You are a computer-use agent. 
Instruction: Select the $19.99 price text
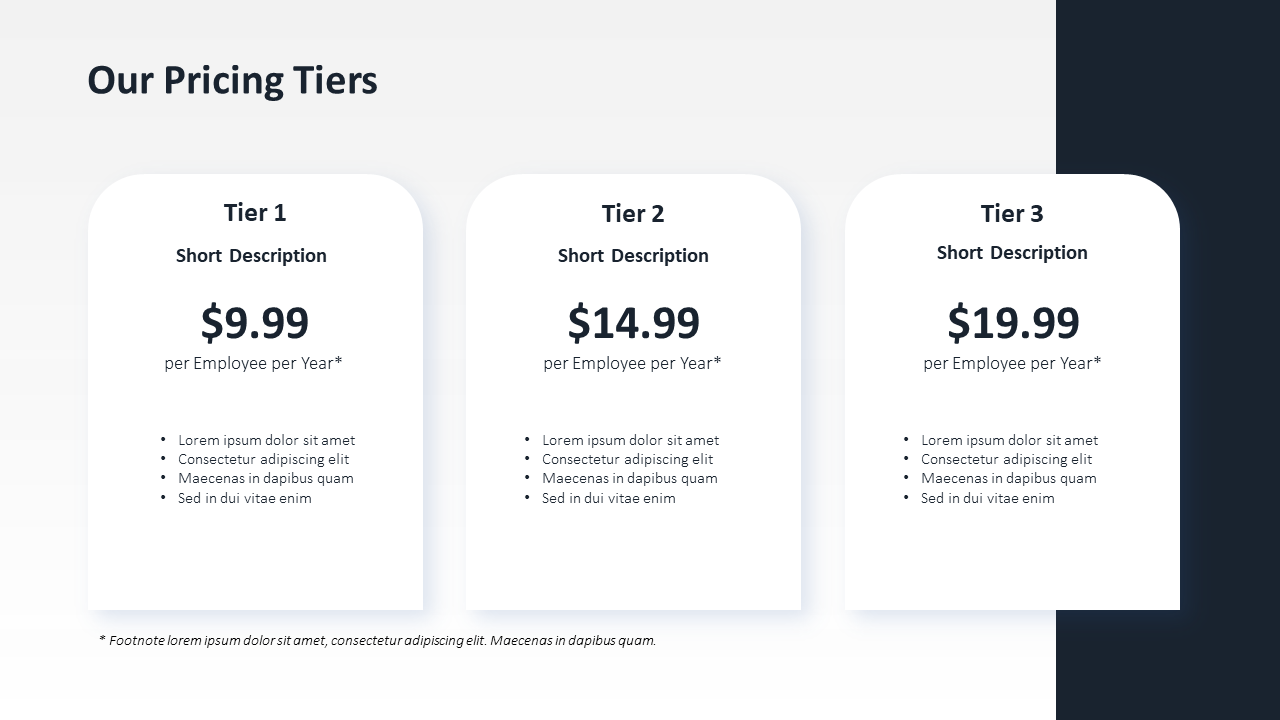pos(1013,322)
